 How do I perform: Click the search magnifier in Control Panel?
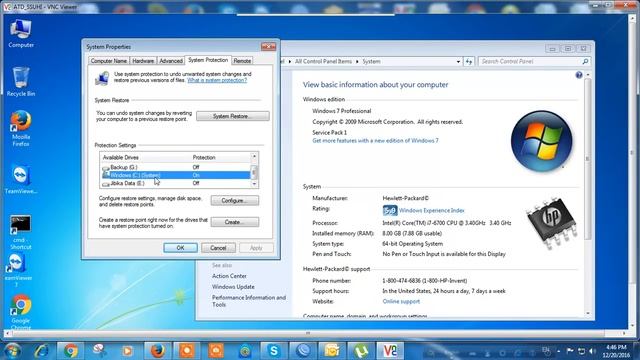[585, 62]
